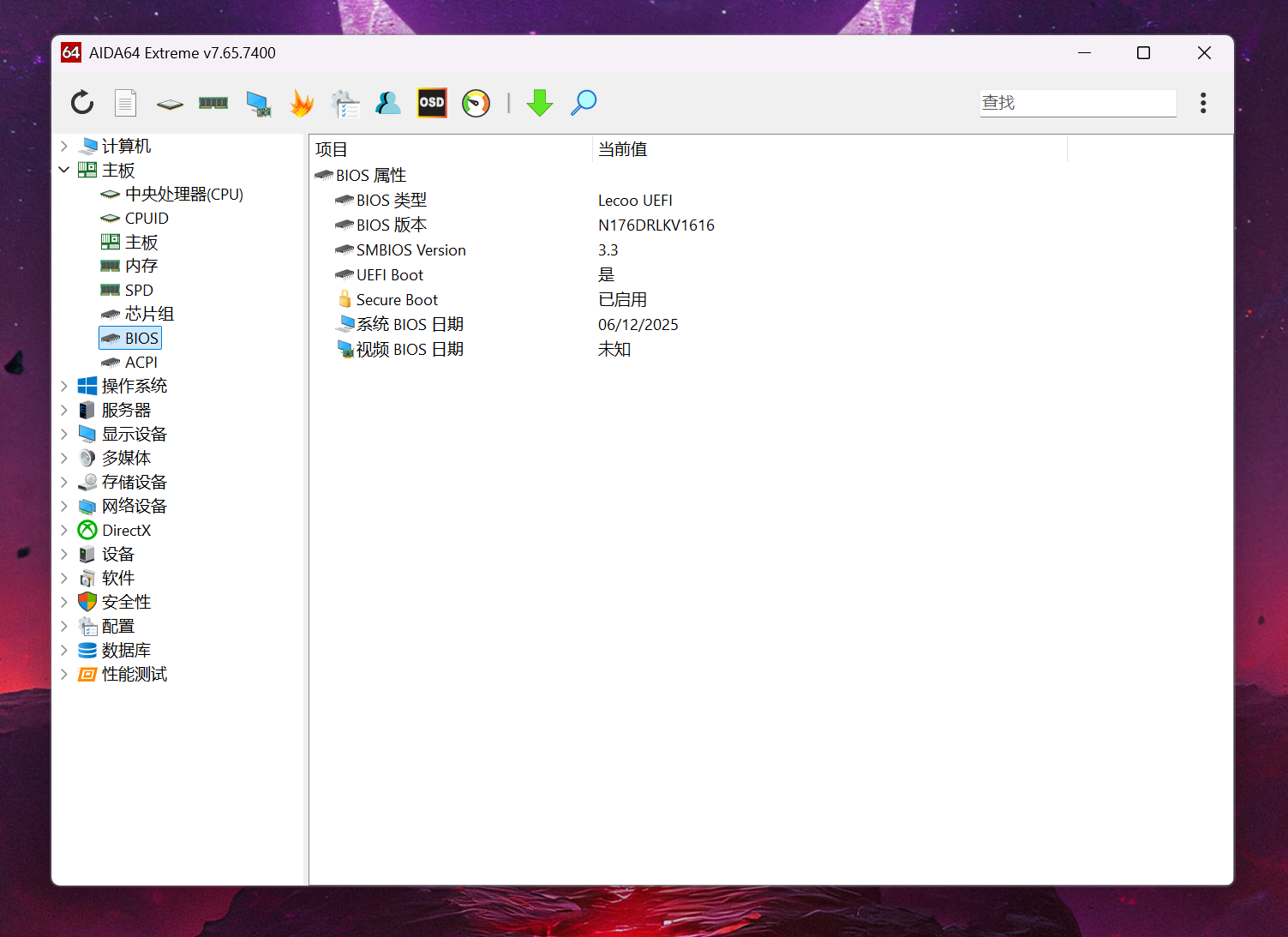Image resolution: width=1288 pixels, height=937 pixels.
Task: Expand the 显示设备 tree node
Action: 64,434
